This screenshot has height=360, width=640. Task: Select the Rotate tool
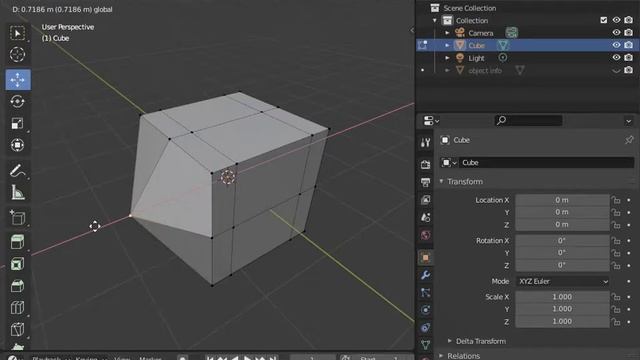[x=17, y=101]
